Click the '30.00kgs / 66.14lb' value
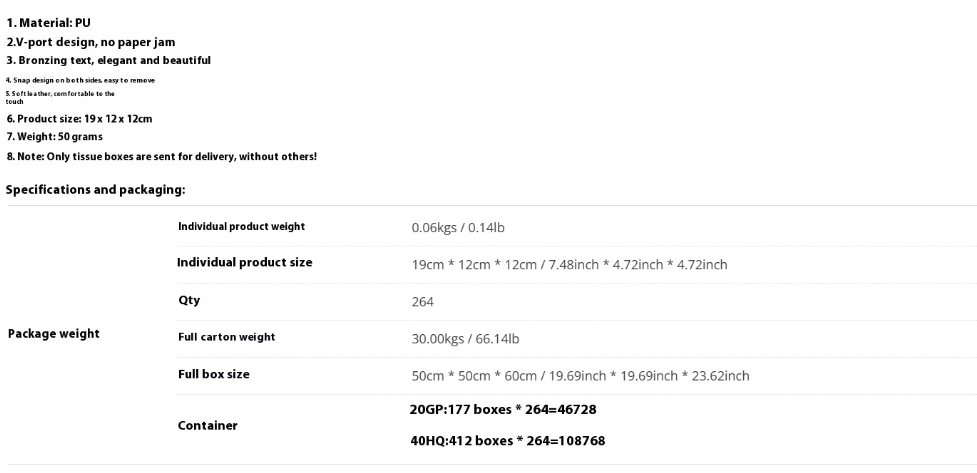977x473 pixels. pyautogui.click(x=465, y=338)
